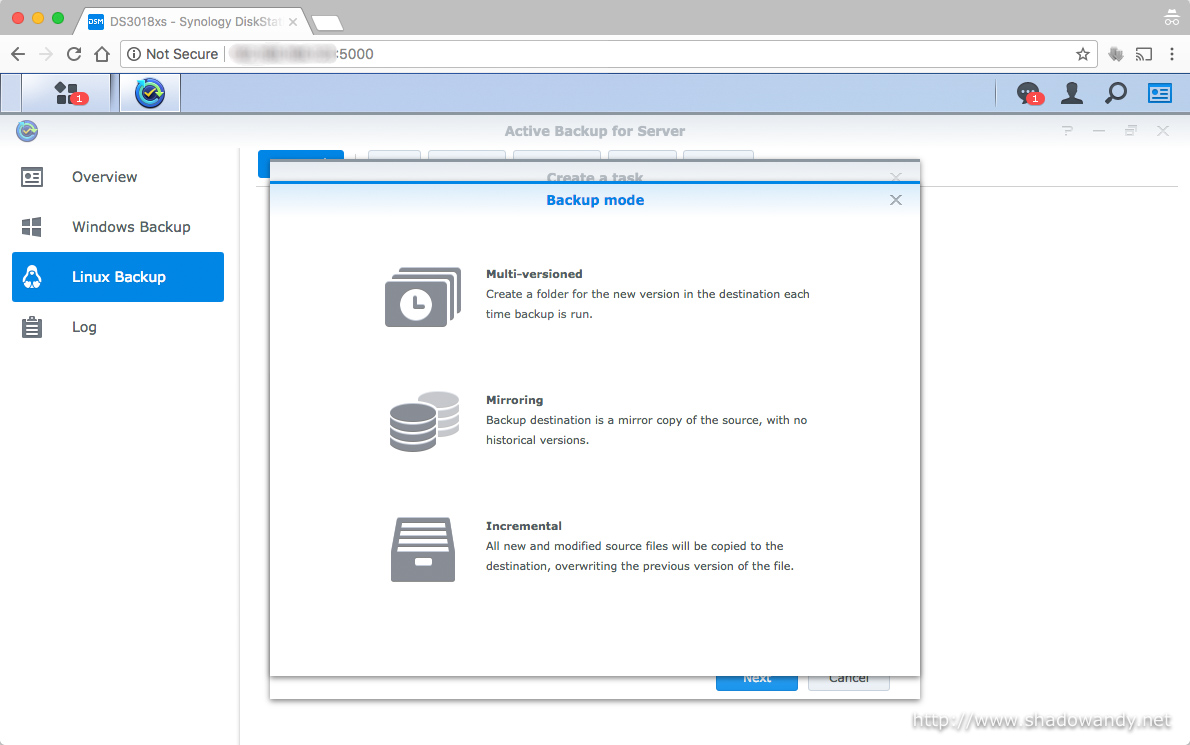Image resolution: width=1190 pixels, height=745 pixels.
Task: Open Active Backup taskbar app icon
Action: [x=150, y=93]
